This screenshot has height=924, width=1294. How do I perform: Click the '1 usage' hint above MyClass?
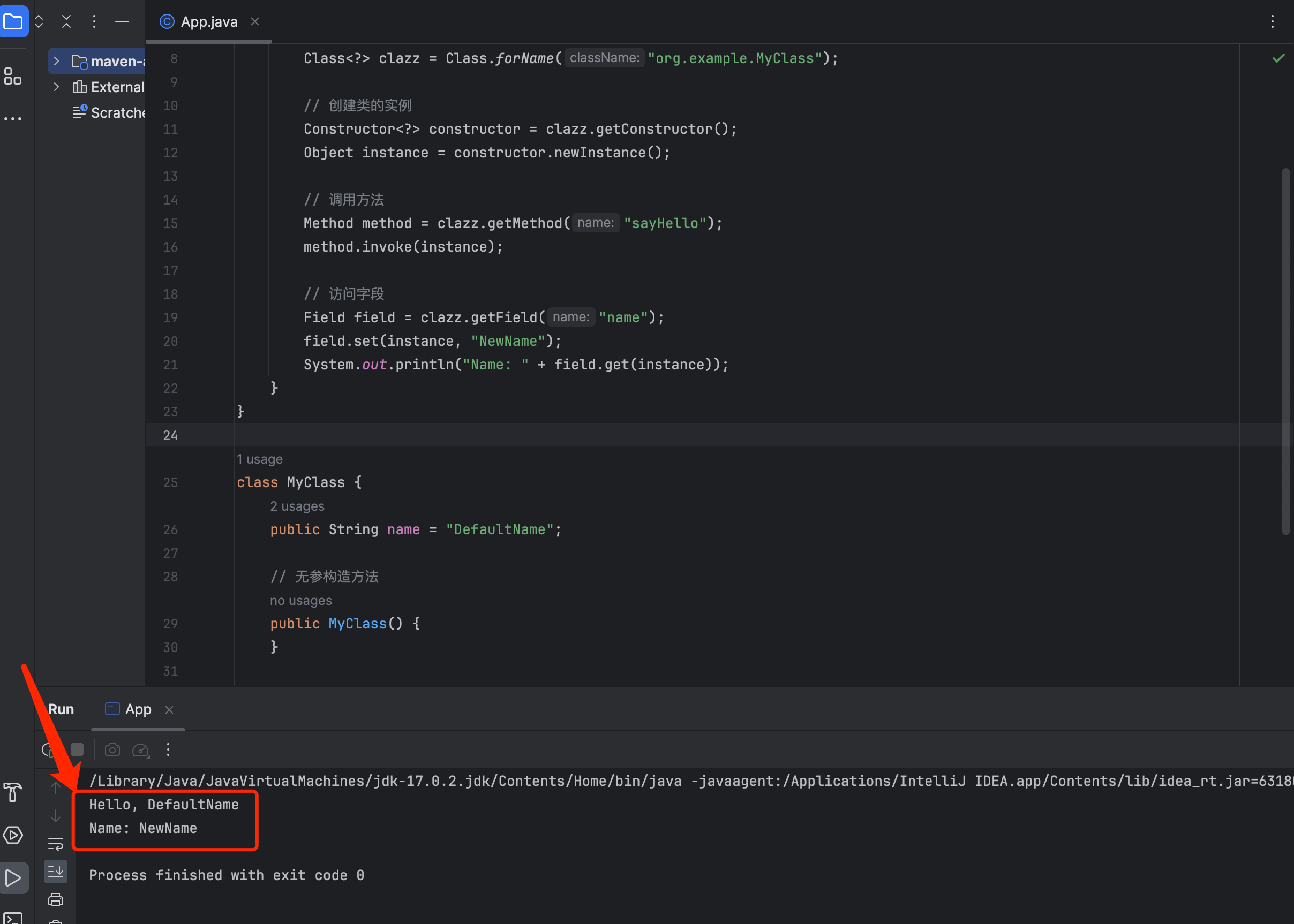coord(260,459)
